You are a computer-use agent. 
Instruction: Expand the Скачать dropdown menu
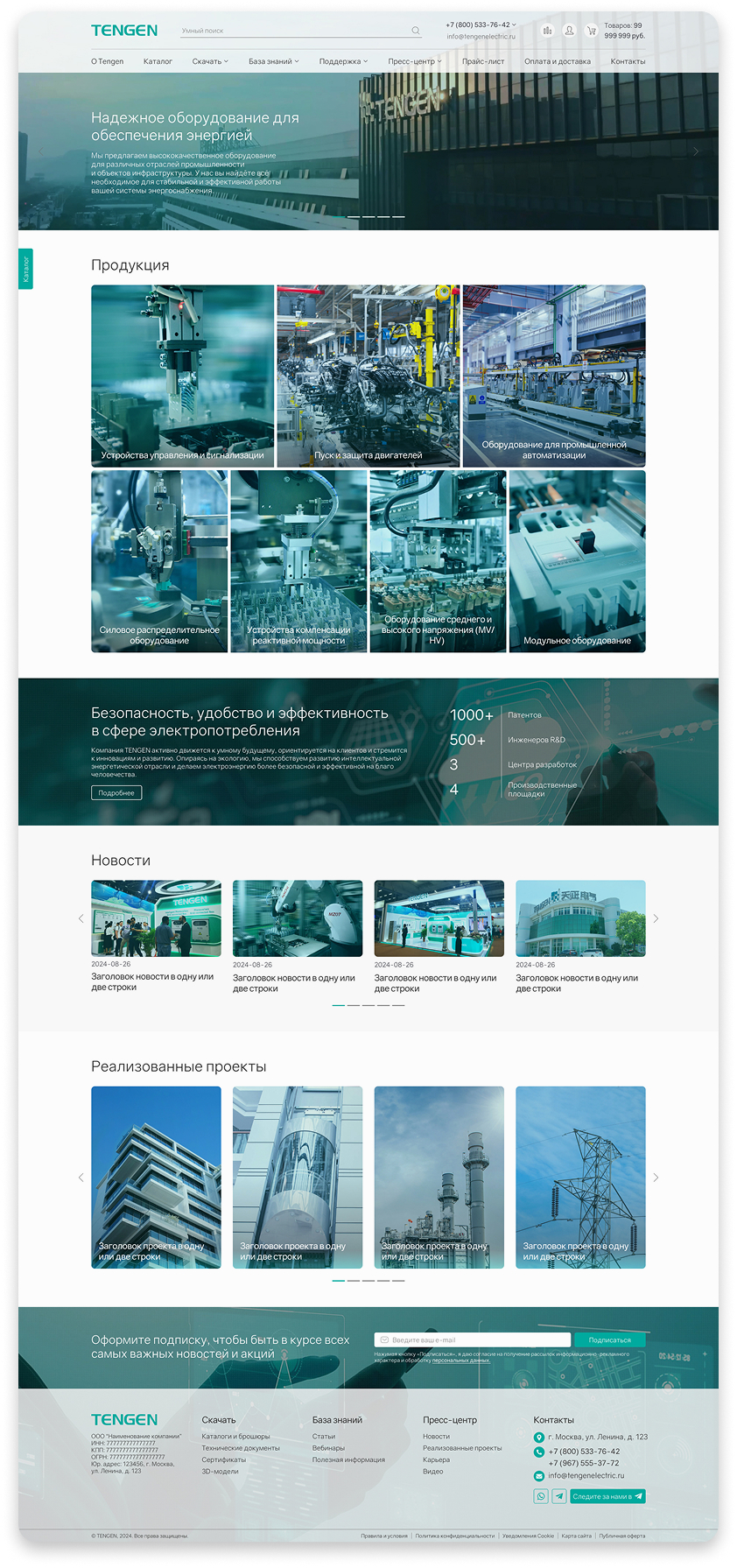click(x=210, y=61)
